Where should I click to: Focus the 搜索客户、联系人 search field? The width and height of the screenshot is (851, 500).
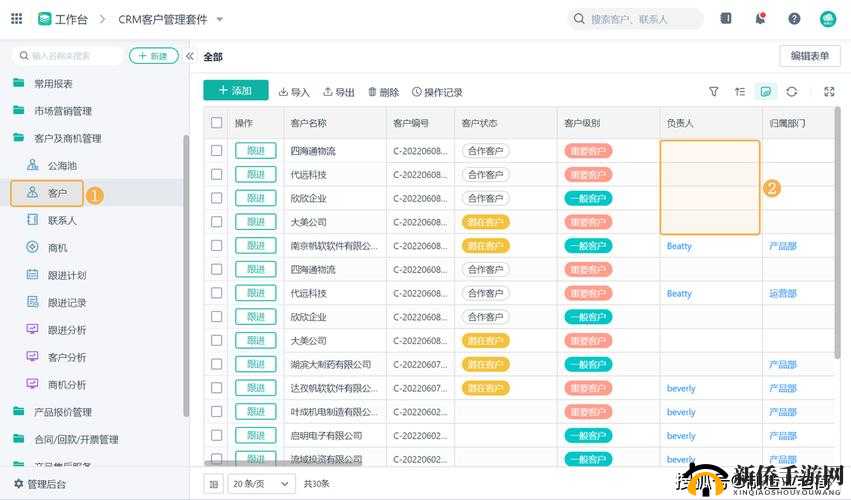(636, 19)
